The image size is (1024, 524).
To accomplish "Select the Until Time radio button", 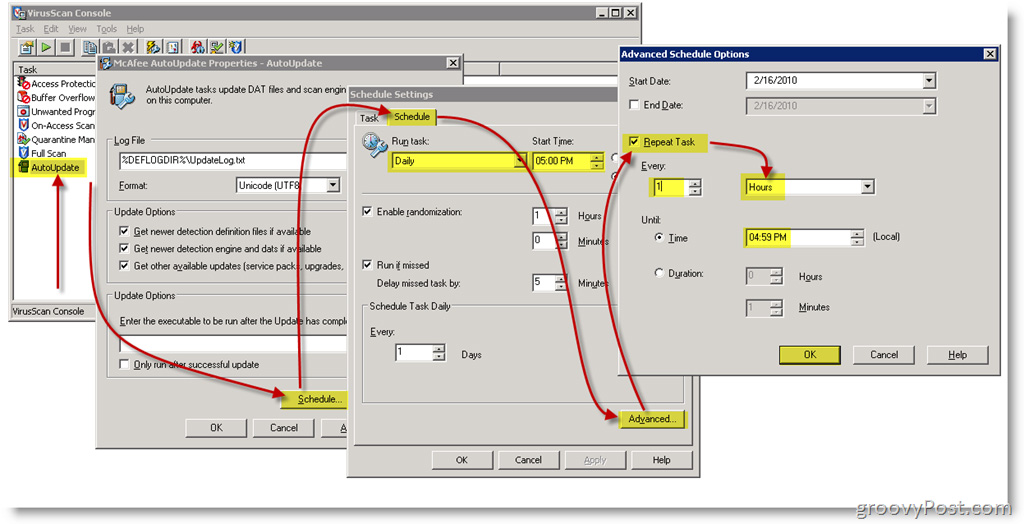I will coord(659,238).
